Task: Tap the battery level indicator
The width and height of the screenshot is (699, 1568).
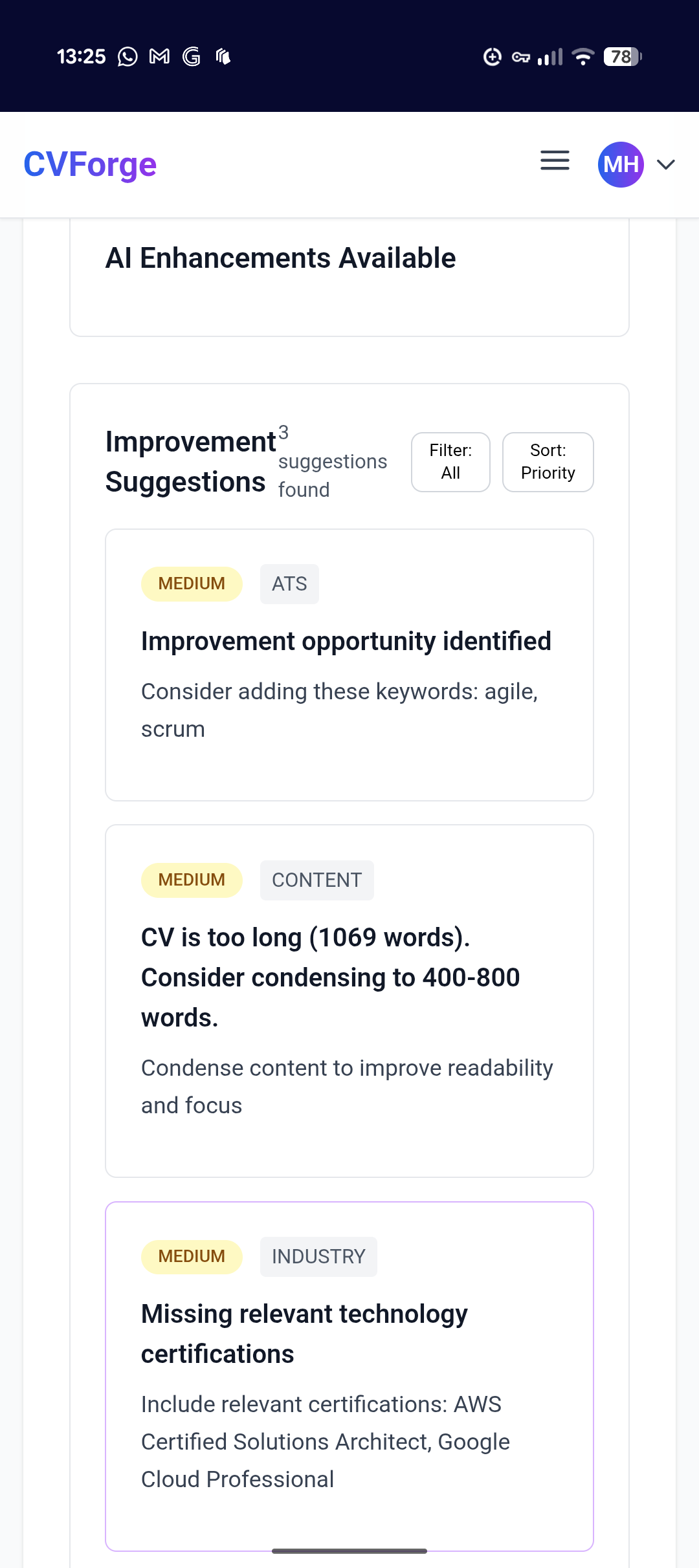Action: (622, 57)
